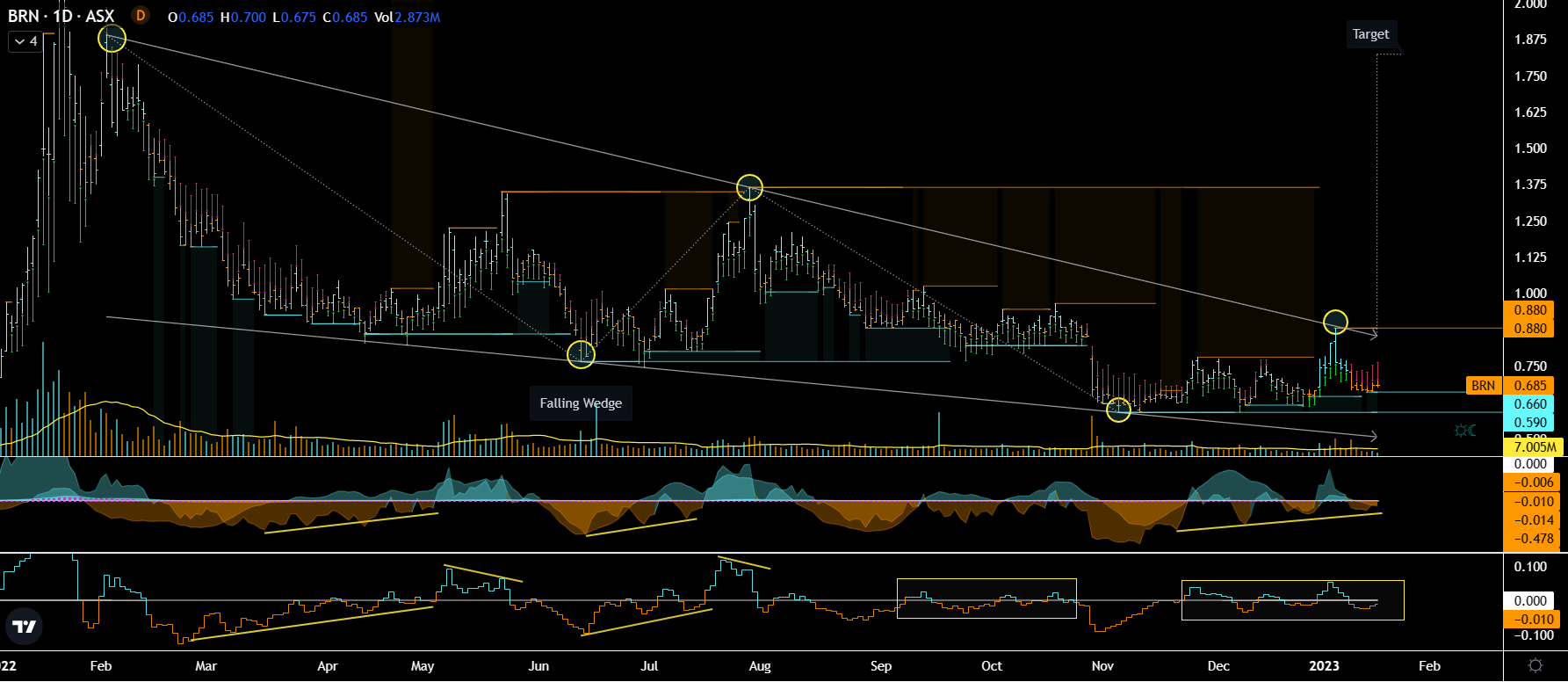
Task: Open chart settings via the bottom-right gear icon
Action: click(1535, 665)
